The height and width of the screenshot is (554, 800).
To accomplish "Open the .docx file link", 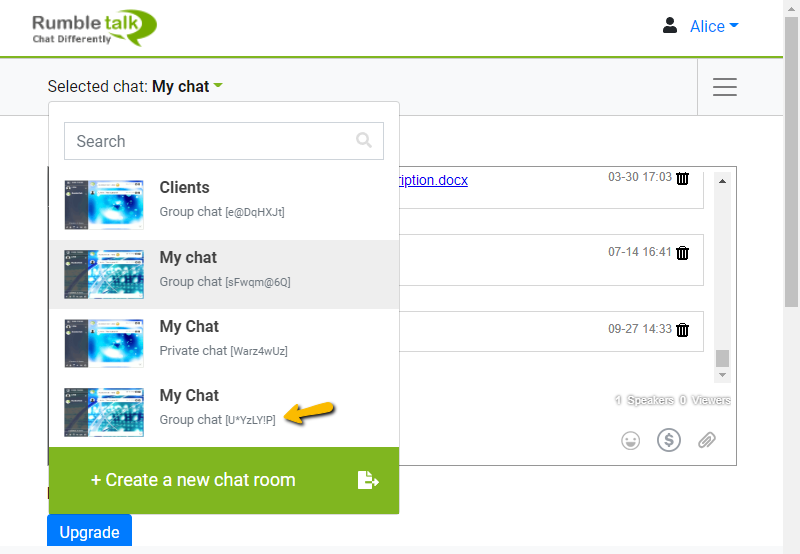I will 433,180.
